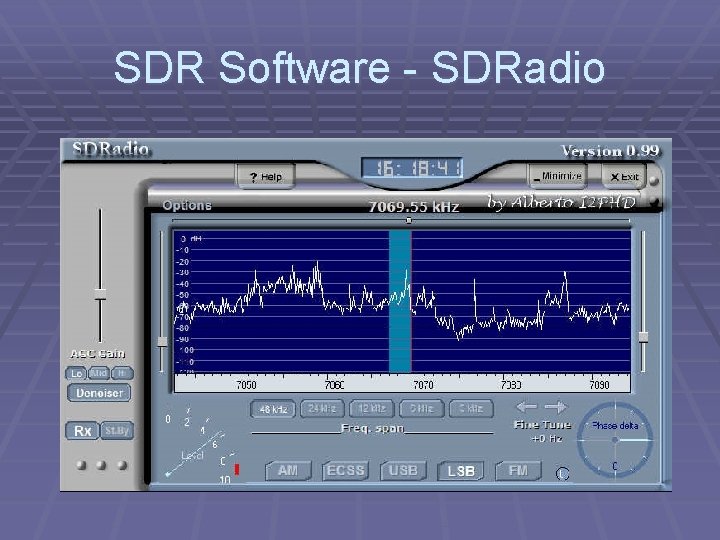Choose the Hi AGC setting
Viewport: 720px width, 540px height.
pos(122,373)
